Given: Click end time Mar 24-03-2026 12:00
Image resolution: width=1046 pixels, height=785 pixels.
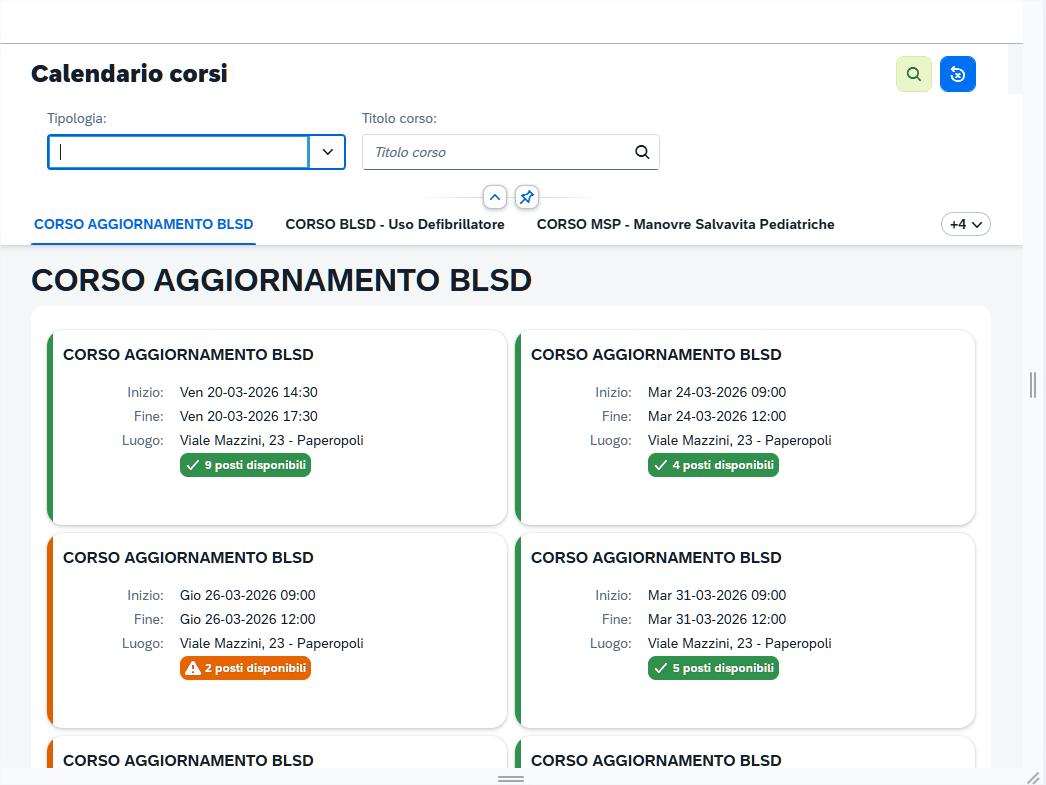Looking at the screenshot, I should [717, 416].
